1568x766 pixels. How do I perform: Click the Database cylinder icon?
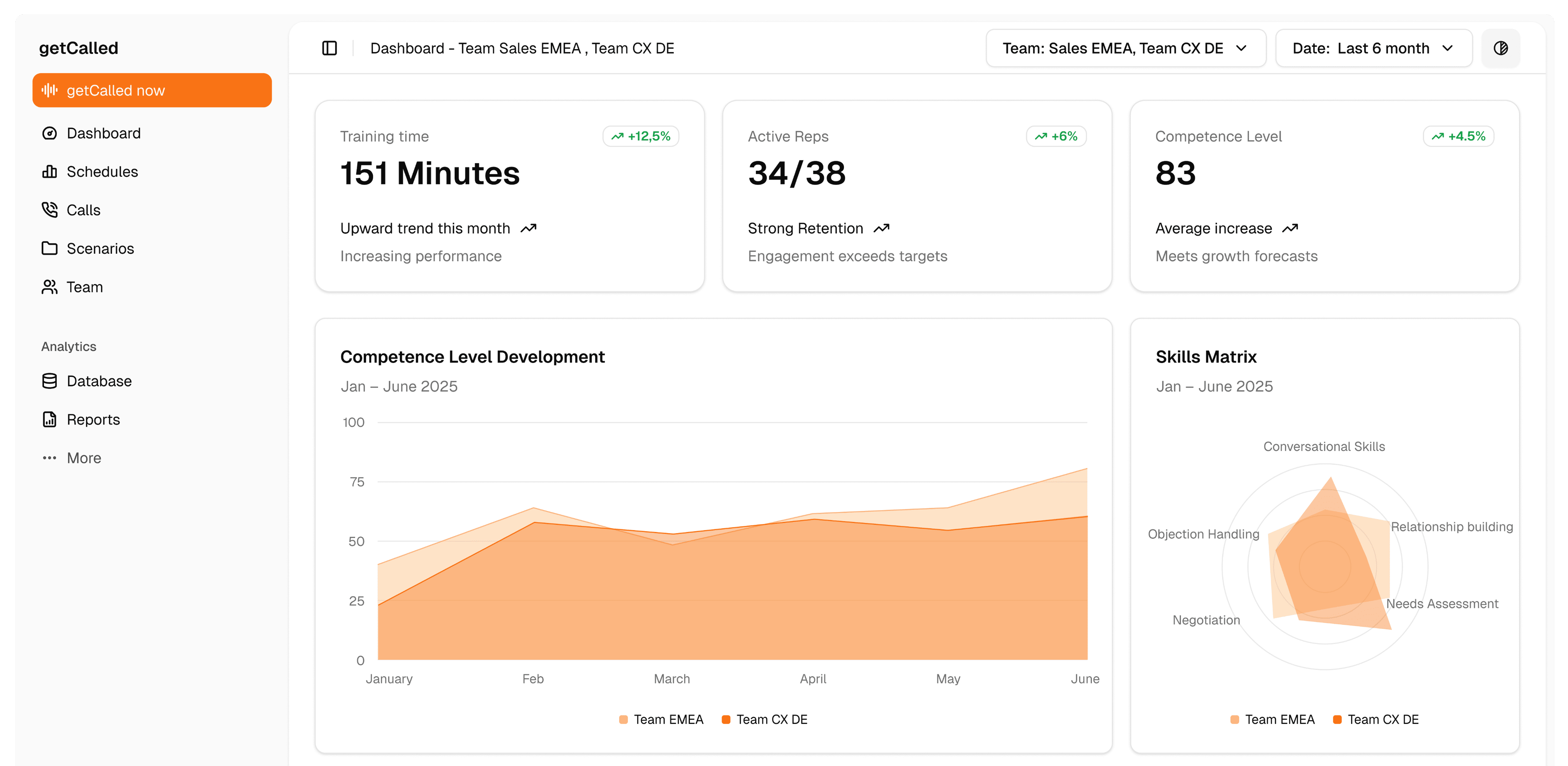49,381
